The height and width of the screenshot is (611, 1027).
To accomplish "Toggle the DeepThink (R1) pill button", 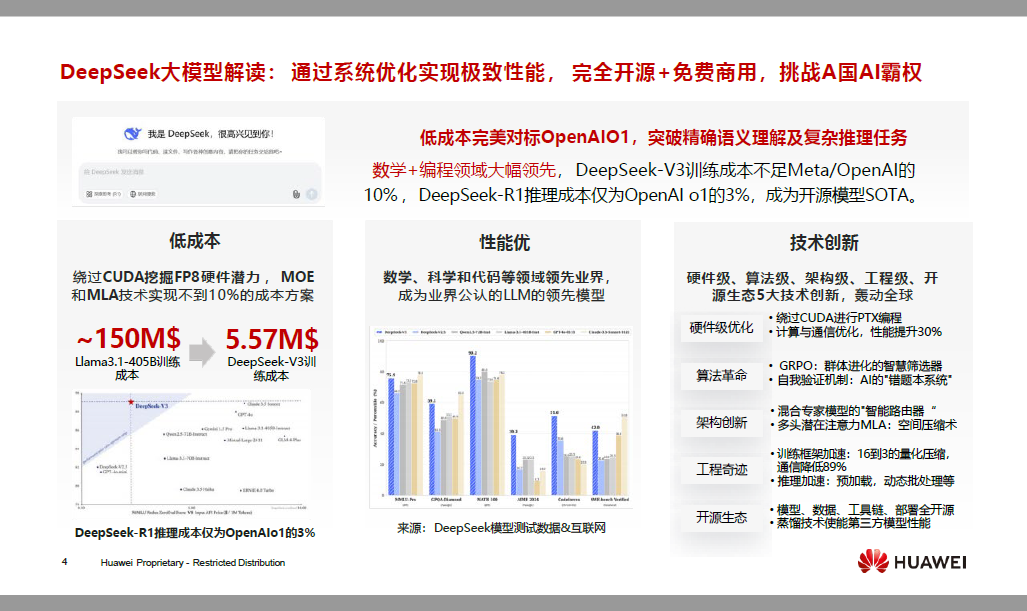I will (103, 194).
